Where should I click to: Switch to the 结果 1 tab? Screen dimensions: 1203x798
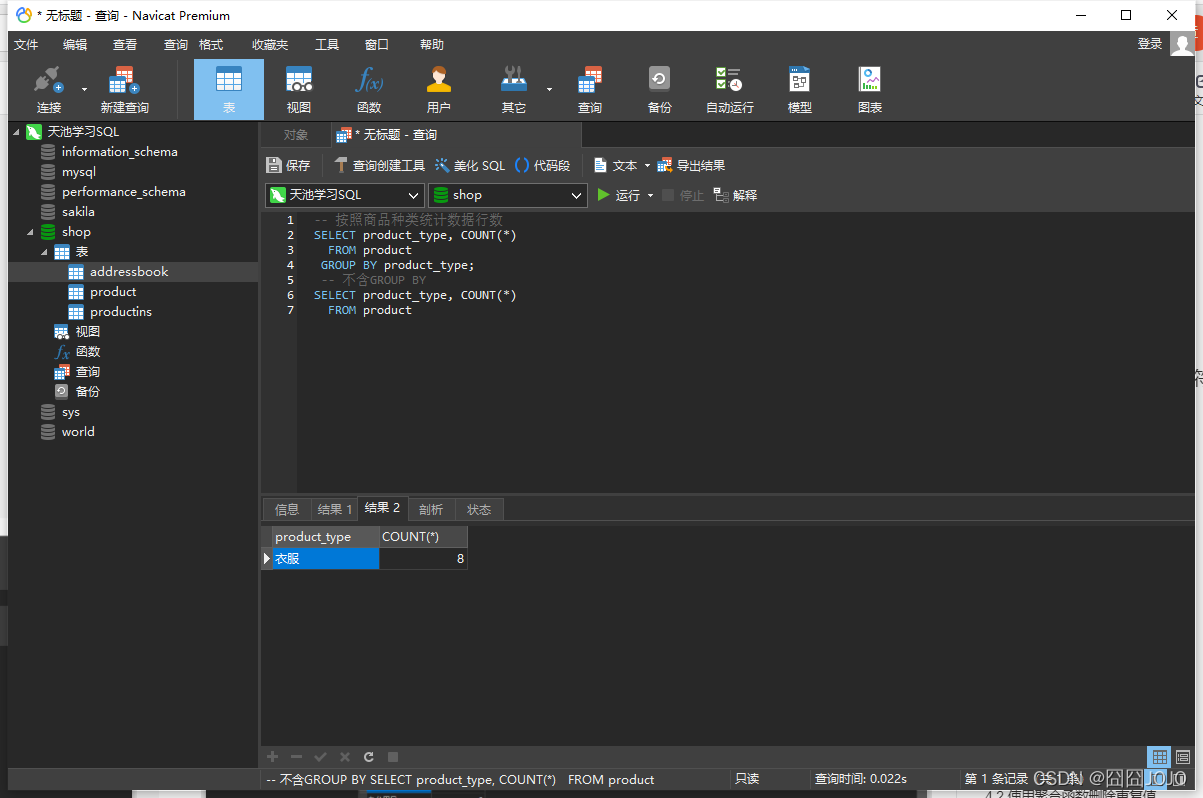click(334, 509)
